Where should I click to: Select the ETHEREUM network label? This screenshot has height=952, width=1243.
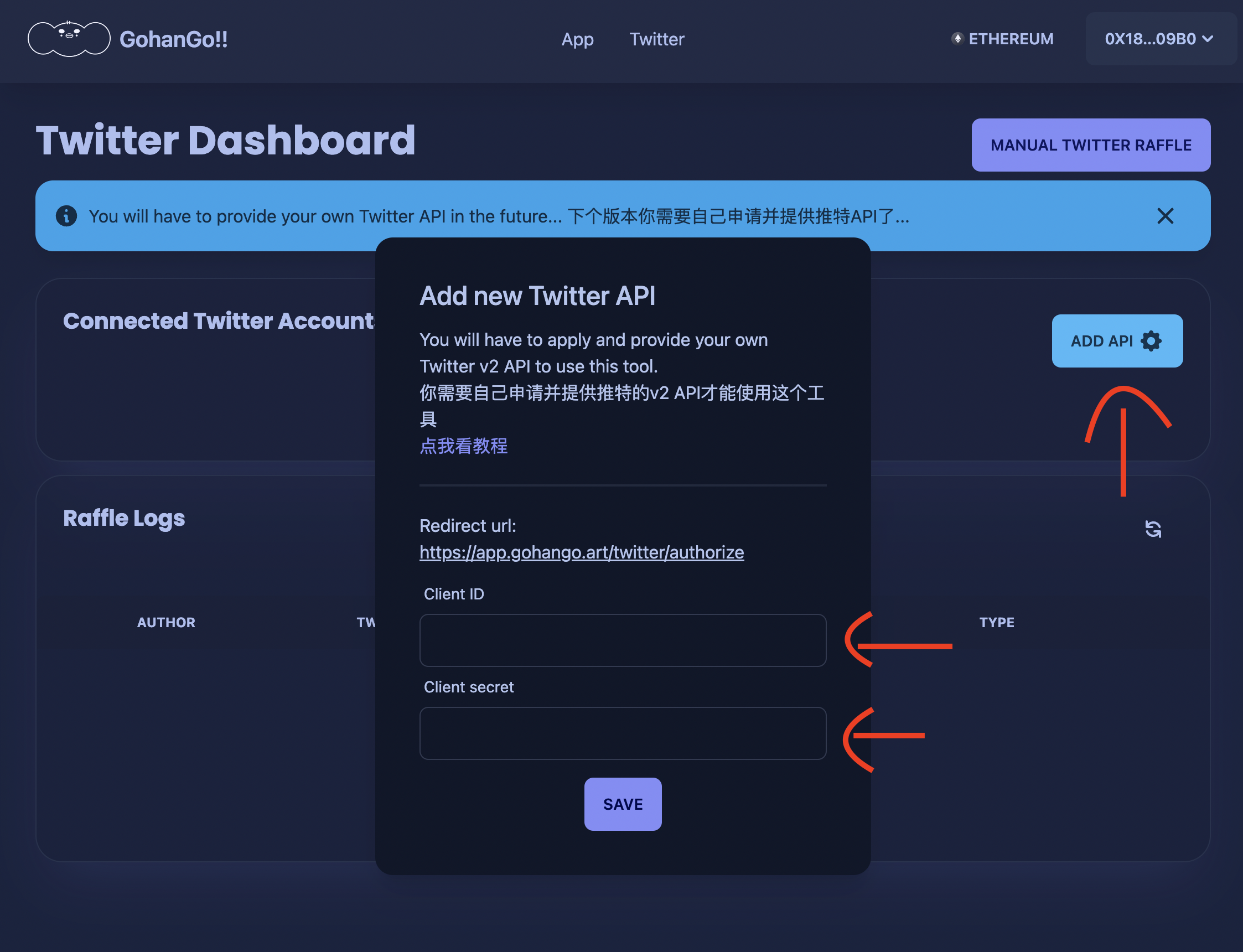pos(1011,39)
